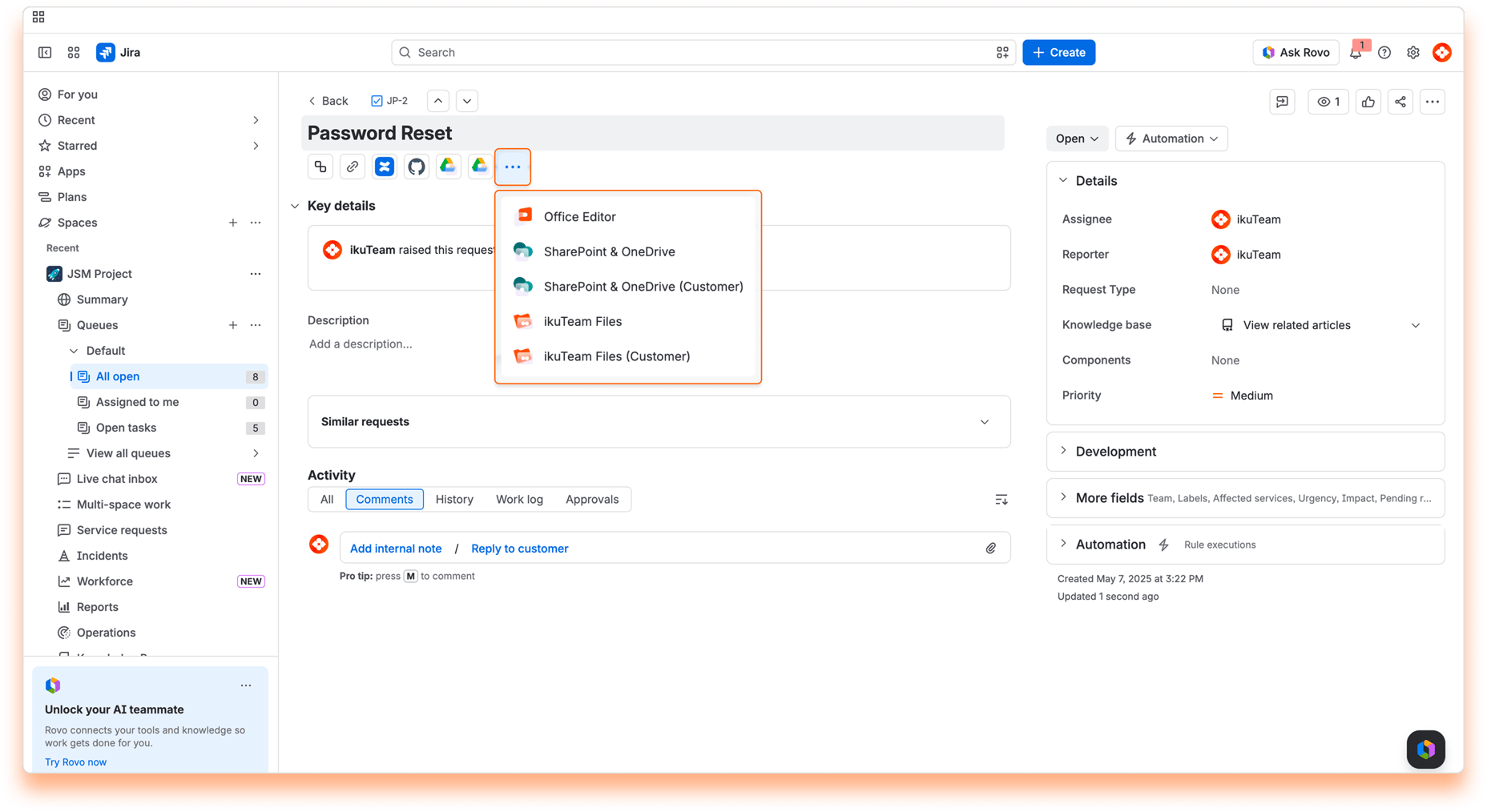Collapse the Default queues group
Screen dimensions: 1487x812
(x=74, y=351)
